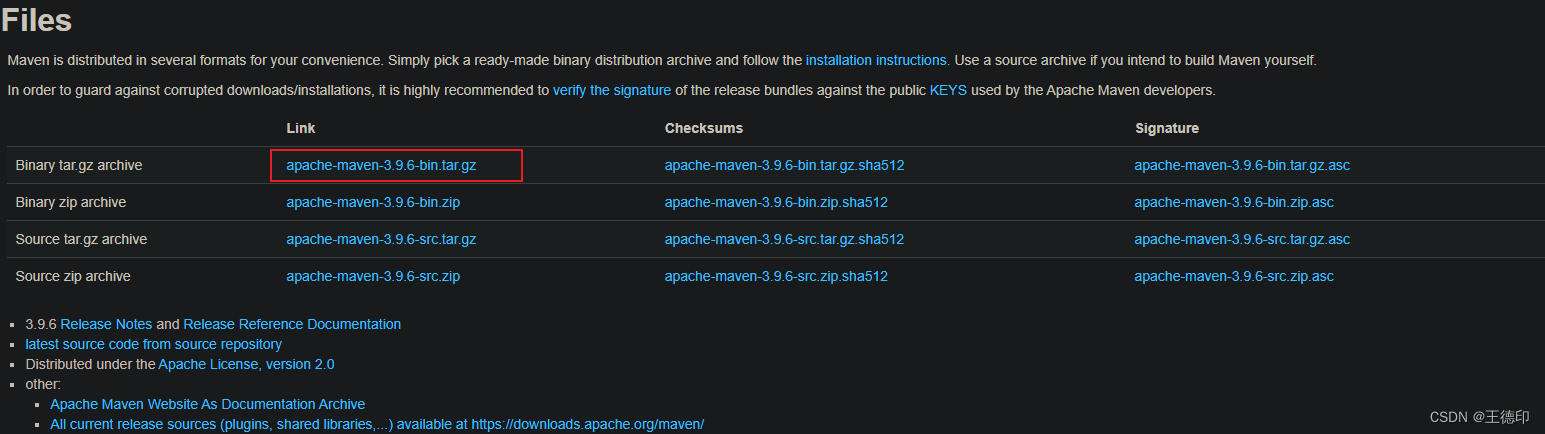Click the Files heading

[37, 19]
